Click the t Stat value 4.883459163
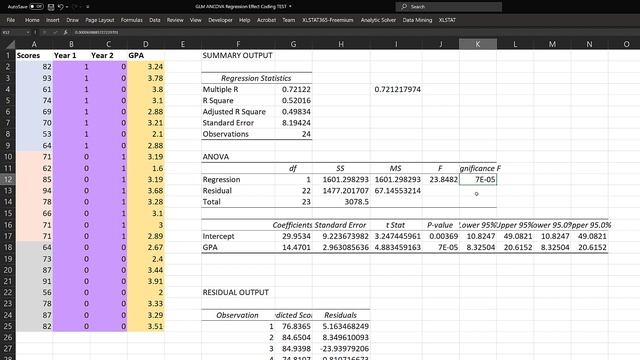Image resolution: width=640 pixels, height=360 pixels. pyautogui.click(x=396, y=247)
